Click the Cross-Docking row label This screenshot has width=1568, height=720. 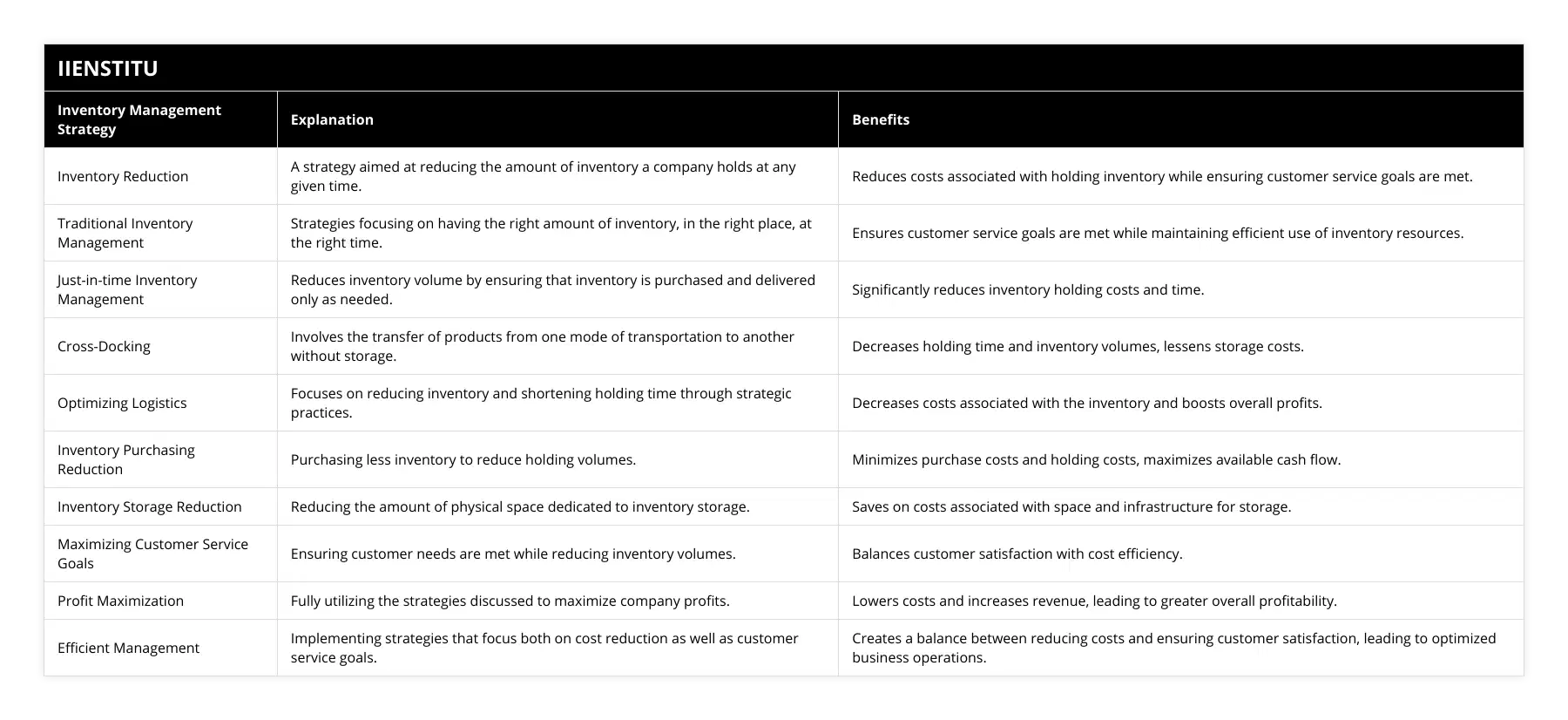coord(104,346)
